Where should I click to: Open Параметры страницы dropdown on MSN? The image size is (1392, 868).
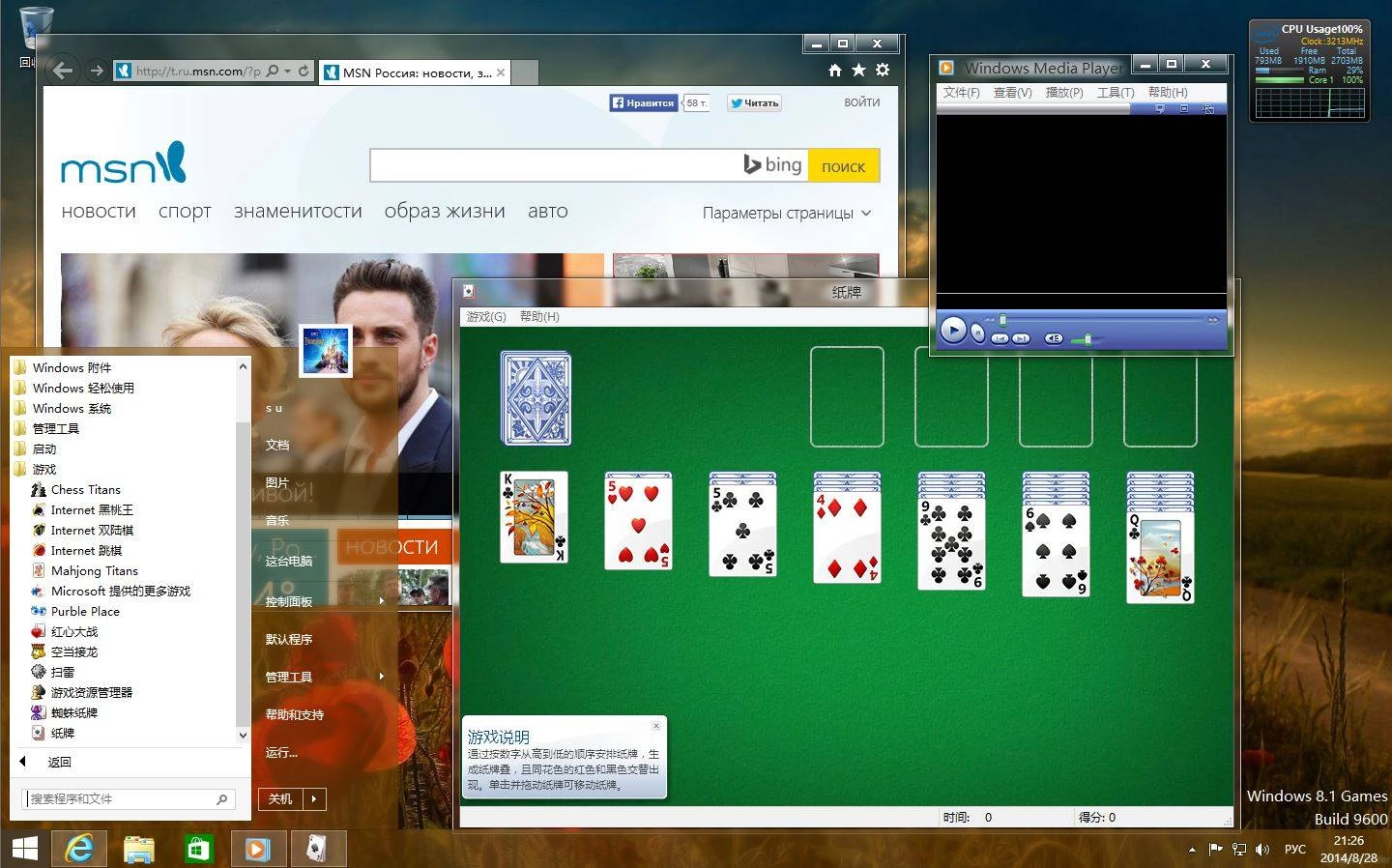point(787,214)
